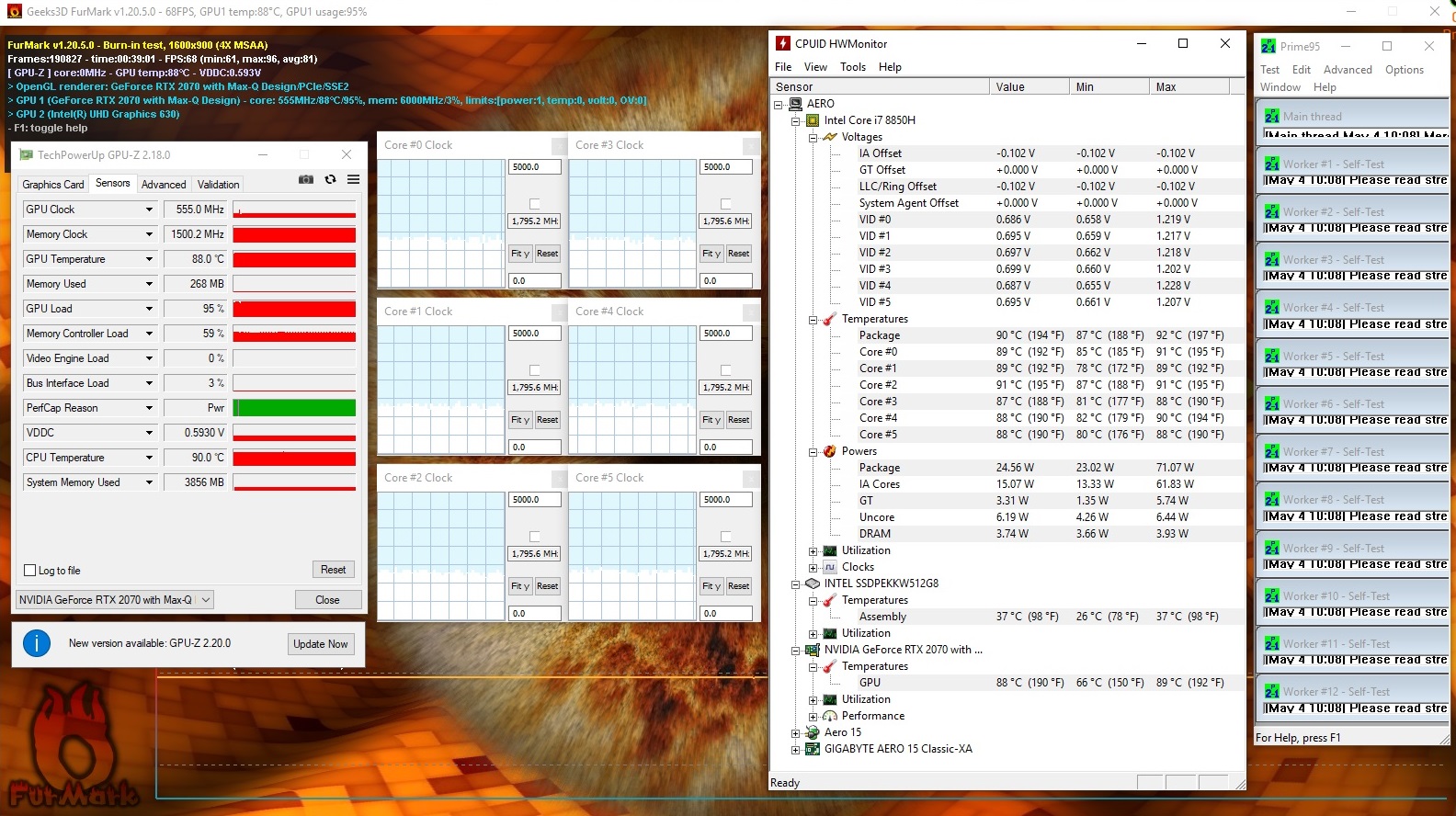The width and height of the screenshot is (1456, 816).
Task: Click the Prime95 Worker #12 window icon
Action: click(x=1272, y=692)
